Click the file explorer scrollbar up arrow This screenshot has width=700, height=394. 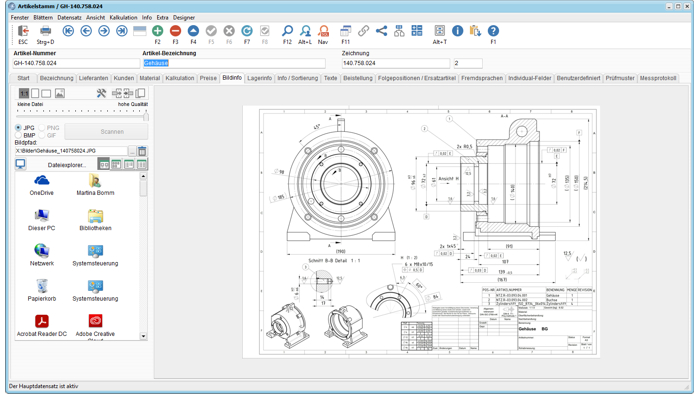tap(143, 176)
